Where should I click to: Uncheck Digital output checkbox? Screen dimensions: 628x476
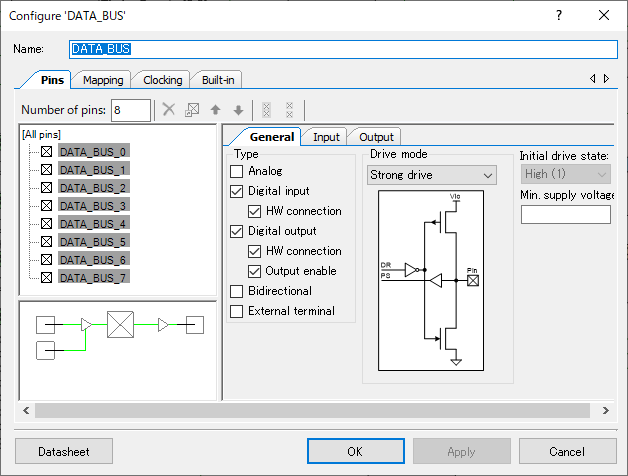236,231
